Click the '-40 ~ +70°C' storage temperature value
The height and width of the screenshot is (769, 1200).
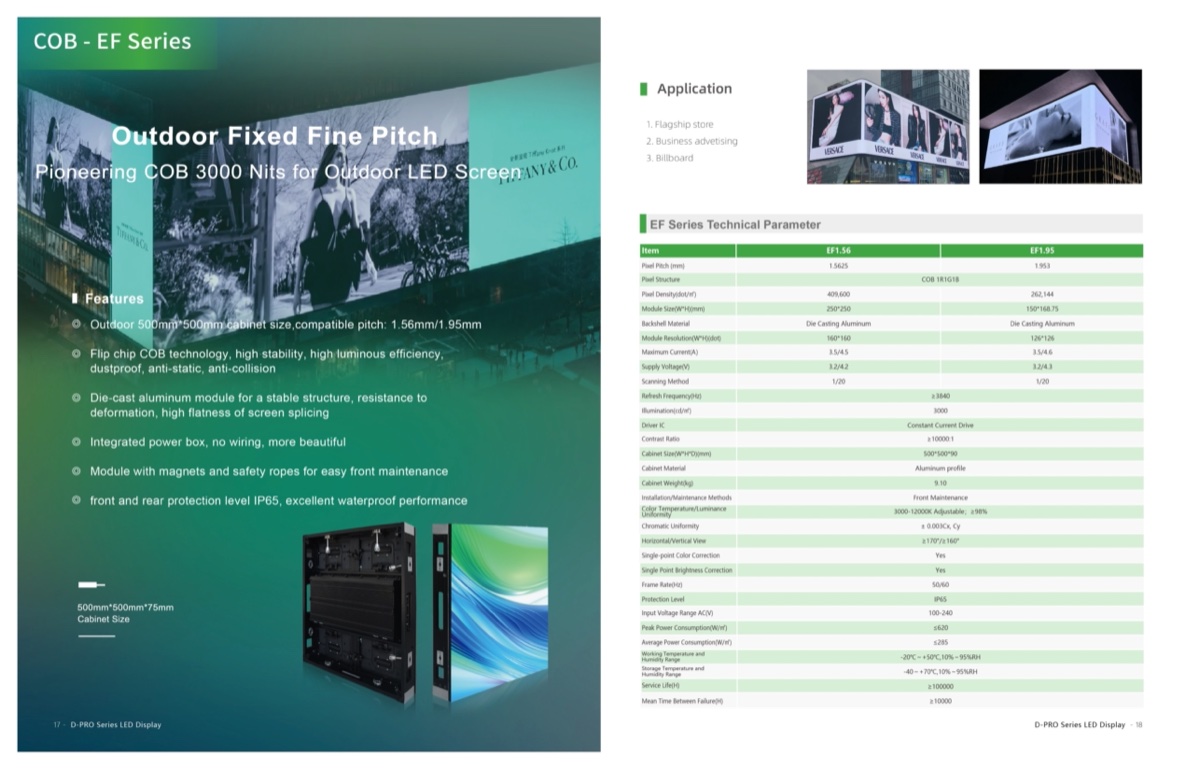tap(940, 672)
